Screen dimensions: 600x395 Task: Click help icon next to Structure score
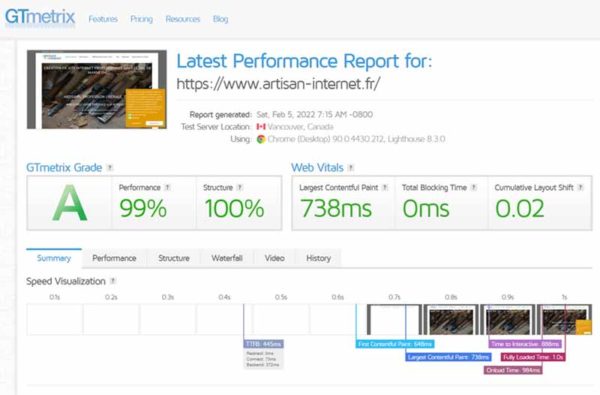pos(240,188)
